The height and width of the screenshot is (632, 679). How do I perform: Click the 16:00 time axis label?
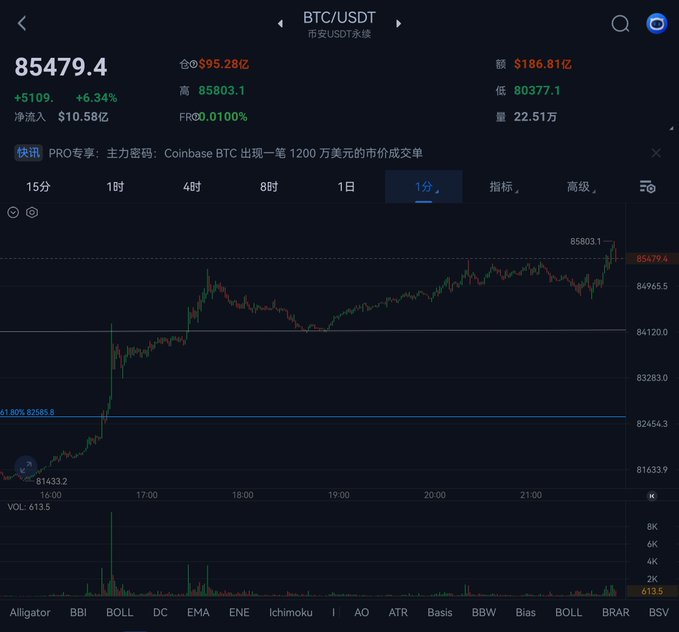point(51,495)
